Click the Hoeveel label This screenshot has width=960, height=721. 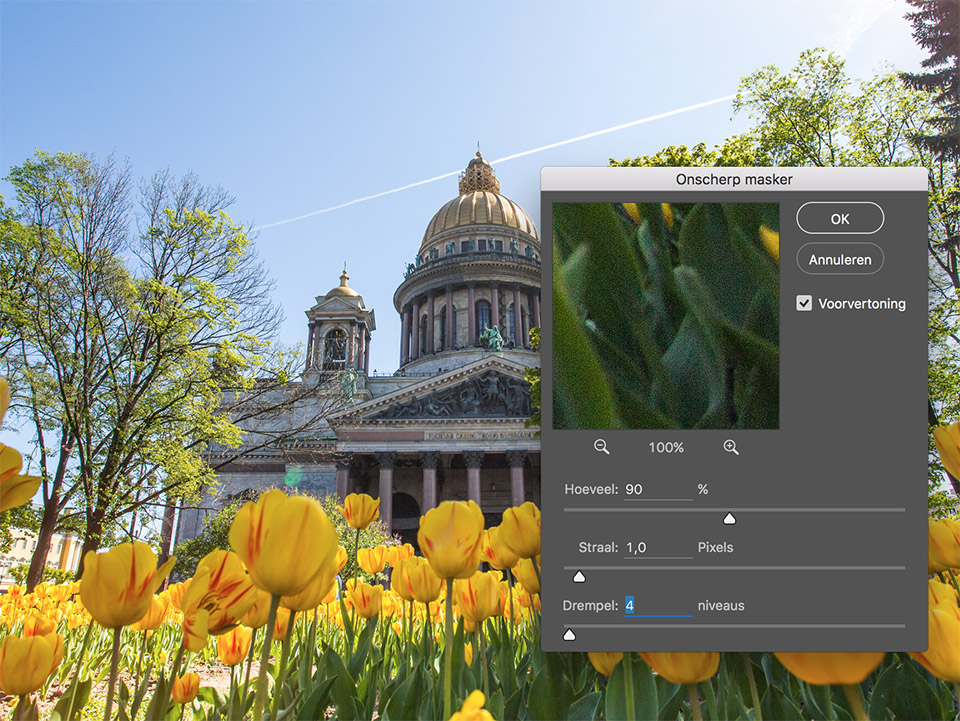tap(591, 489)
